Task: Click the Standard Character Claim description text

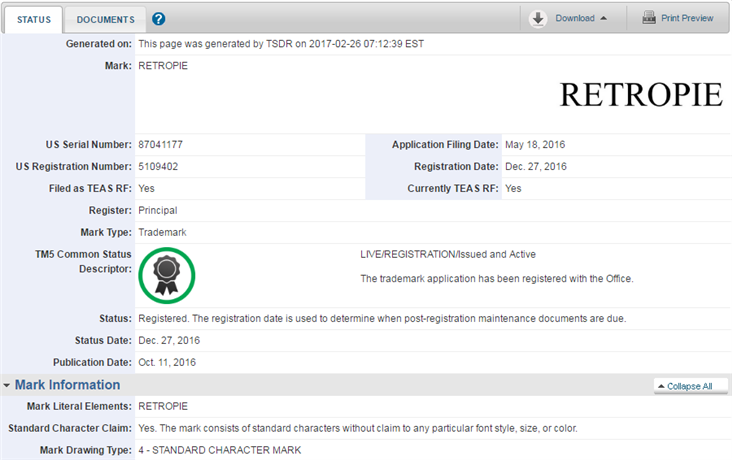Action: pos(358,428)
